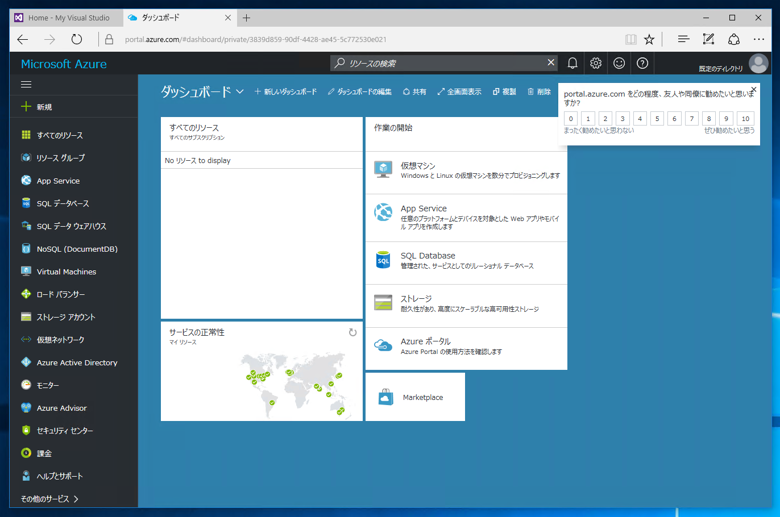Viewport: 780px width, 517px height.
Task: Refresh the browser page
Action: [76, 39]
